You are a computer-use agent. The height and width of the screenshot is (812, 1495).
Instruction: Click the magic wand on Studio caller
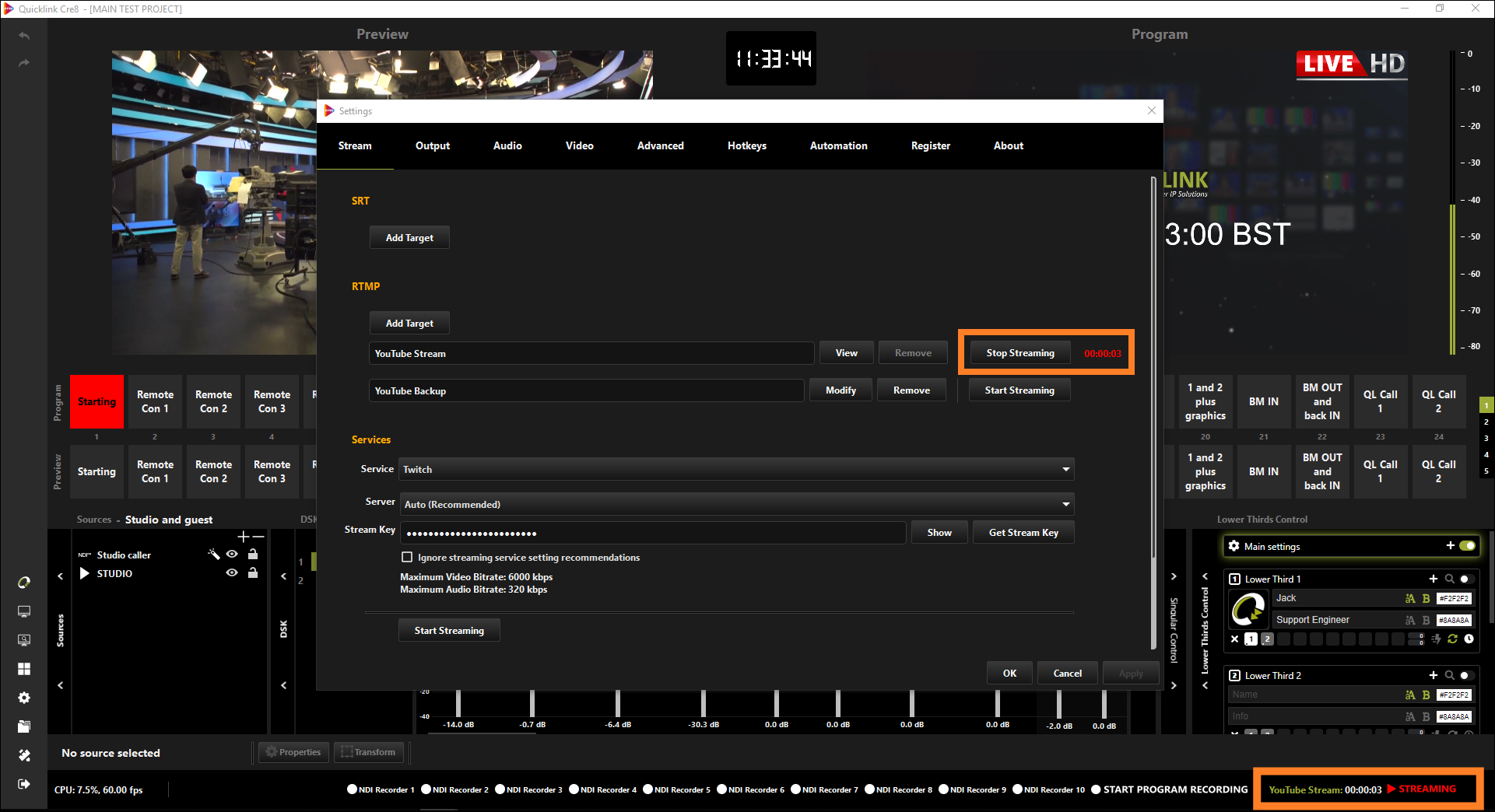(214, 555)
